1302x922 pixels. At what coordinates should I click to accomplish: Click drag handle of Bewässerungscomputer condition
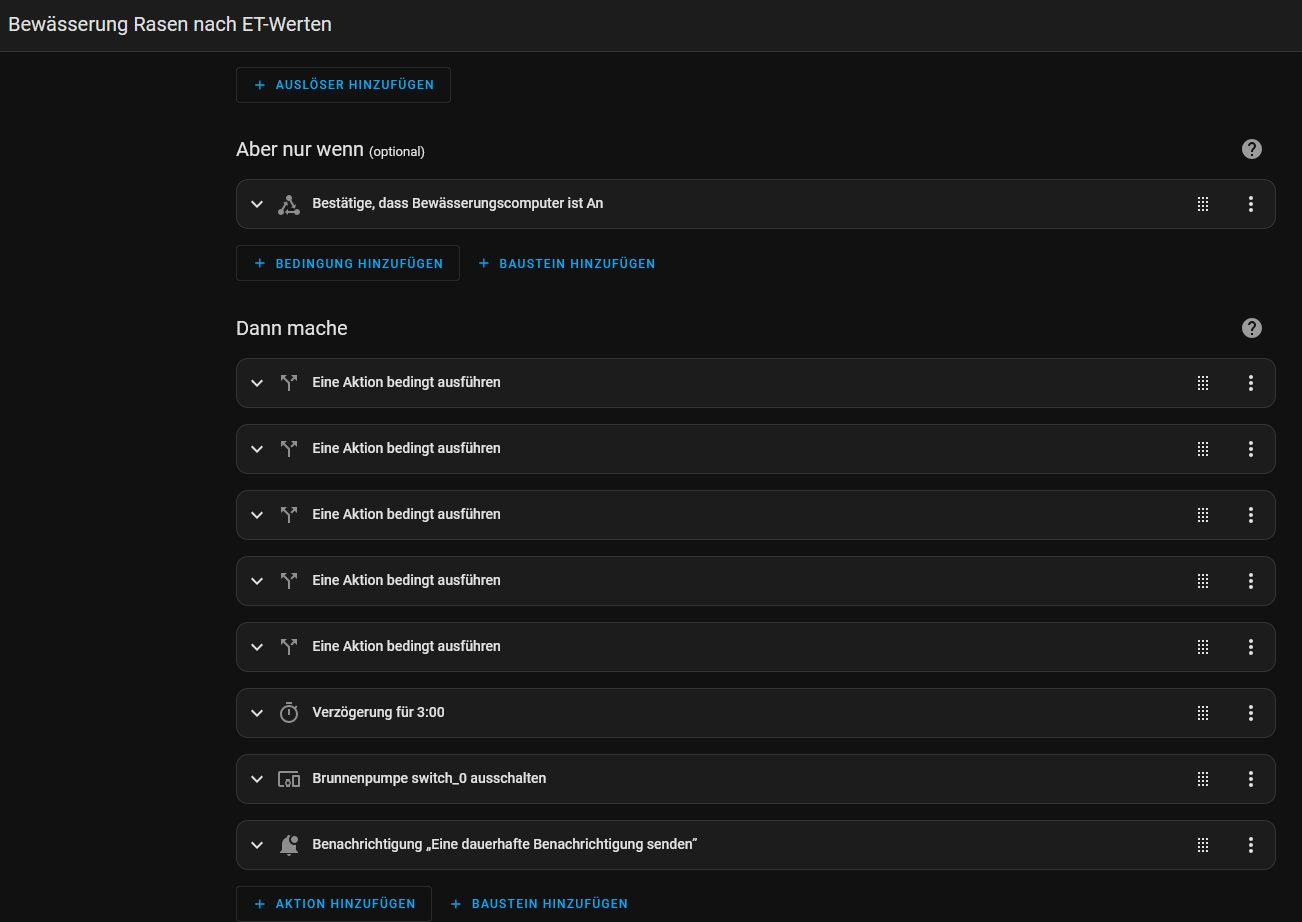pyautogui.click(x=1203, y=204)
